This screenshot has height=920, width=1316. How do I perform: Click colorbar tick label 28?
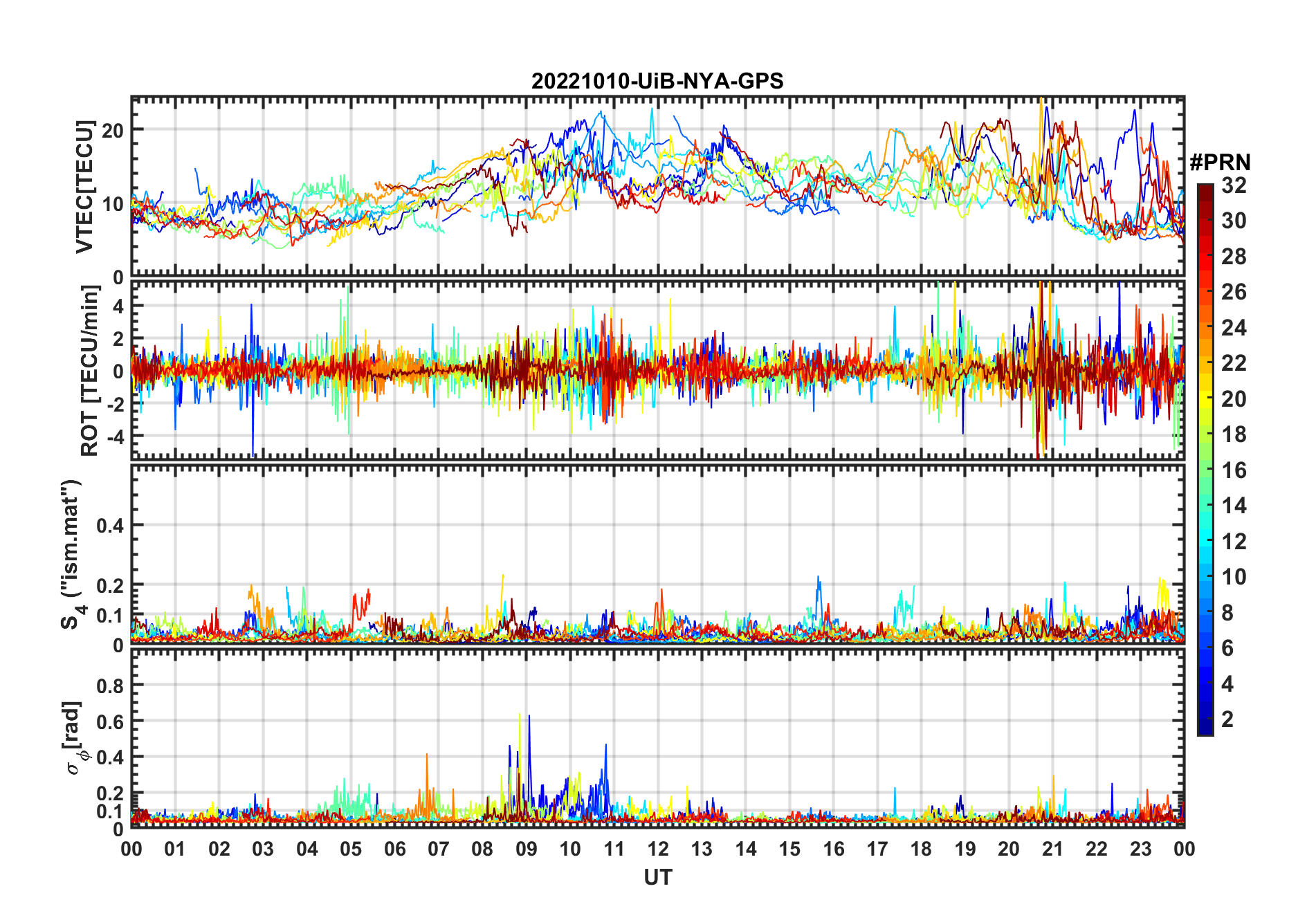coord(1234,256)
